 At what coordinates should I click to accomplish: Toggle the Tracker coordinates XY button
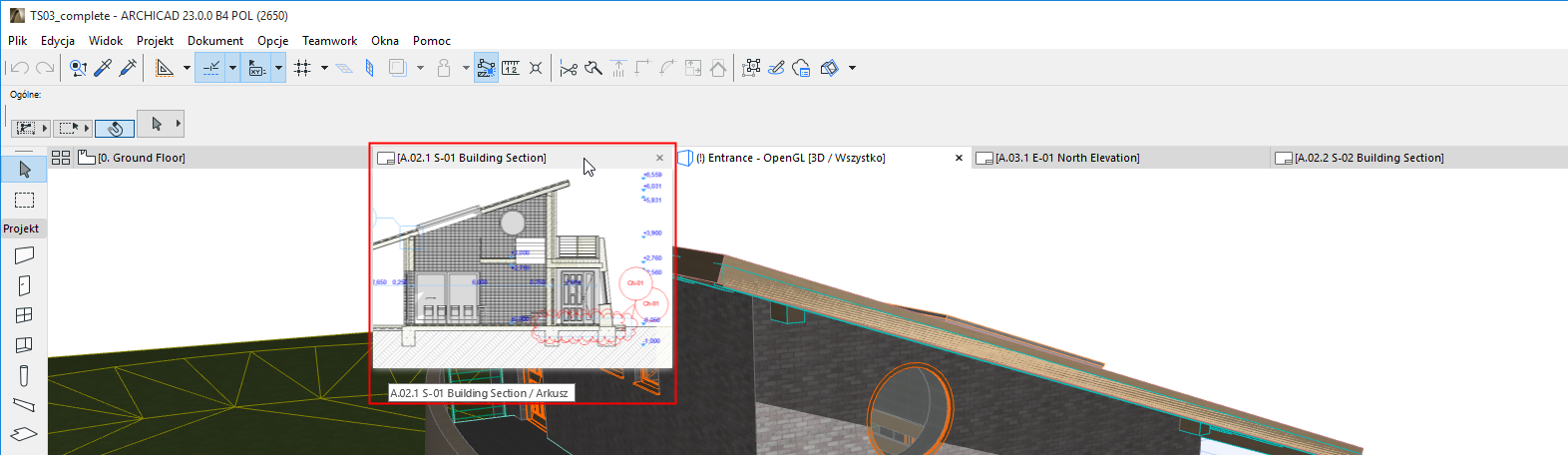[256, 68]
